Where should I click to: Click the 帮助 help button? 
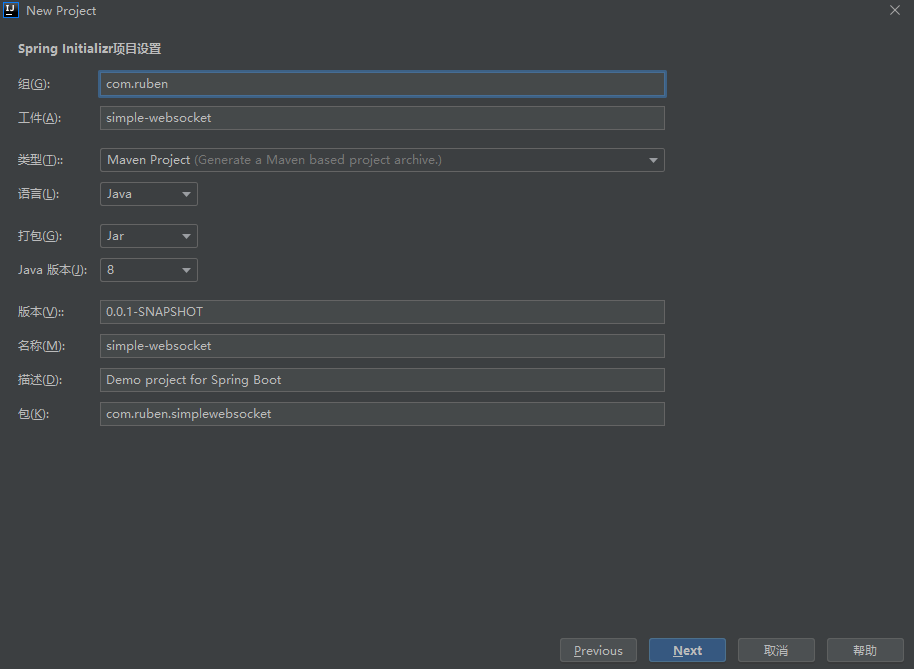(x=865, y=650)
